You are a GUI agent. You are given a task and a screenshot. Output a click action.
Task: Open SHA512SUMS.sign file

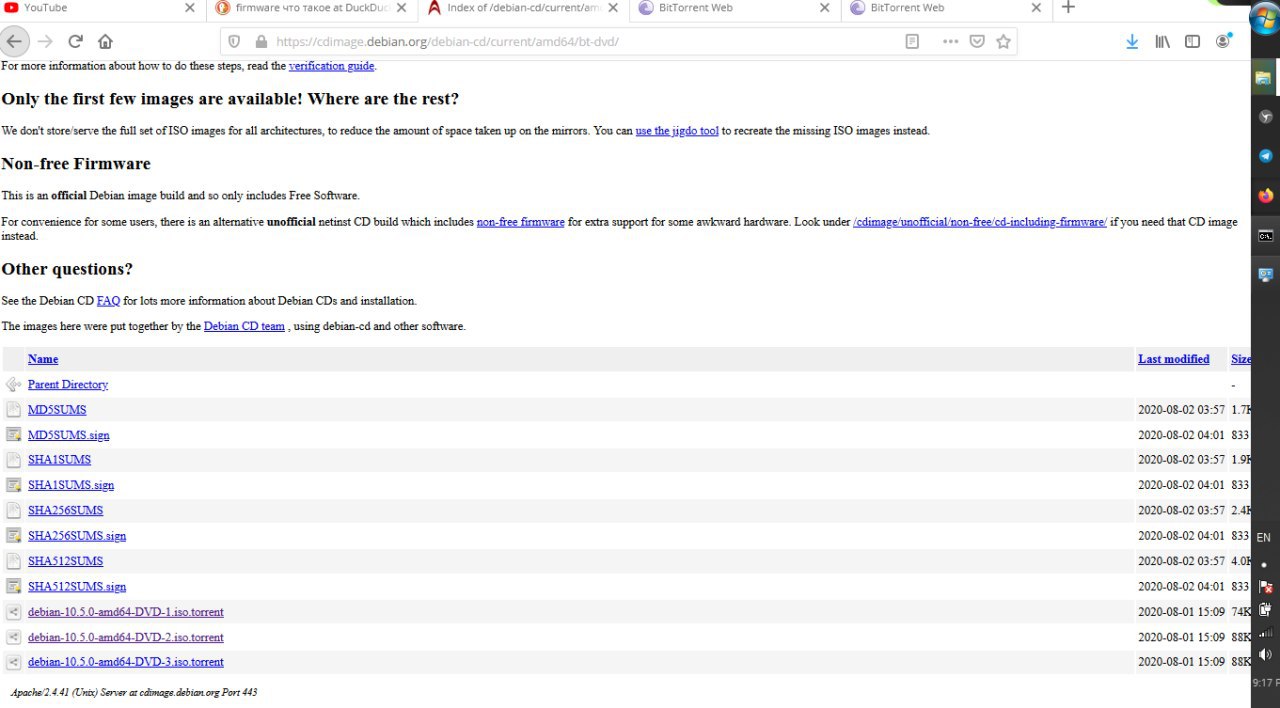pyautogui.click(x=77, y=587)
